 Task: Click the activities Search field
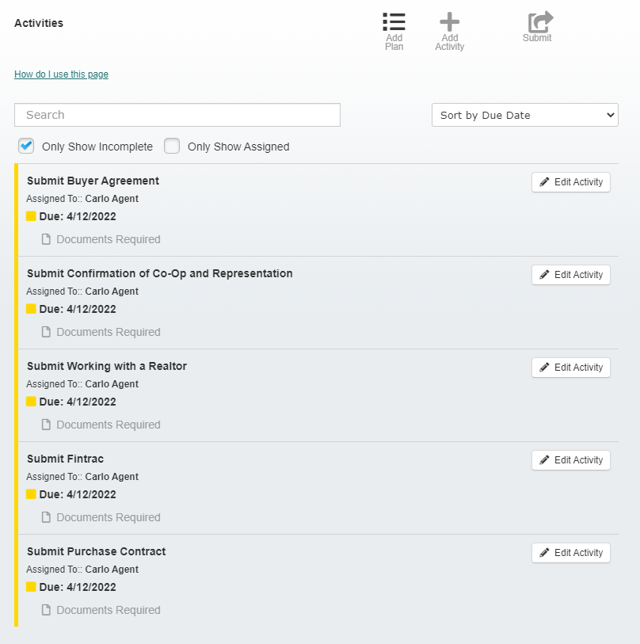[x=177, y=115]
